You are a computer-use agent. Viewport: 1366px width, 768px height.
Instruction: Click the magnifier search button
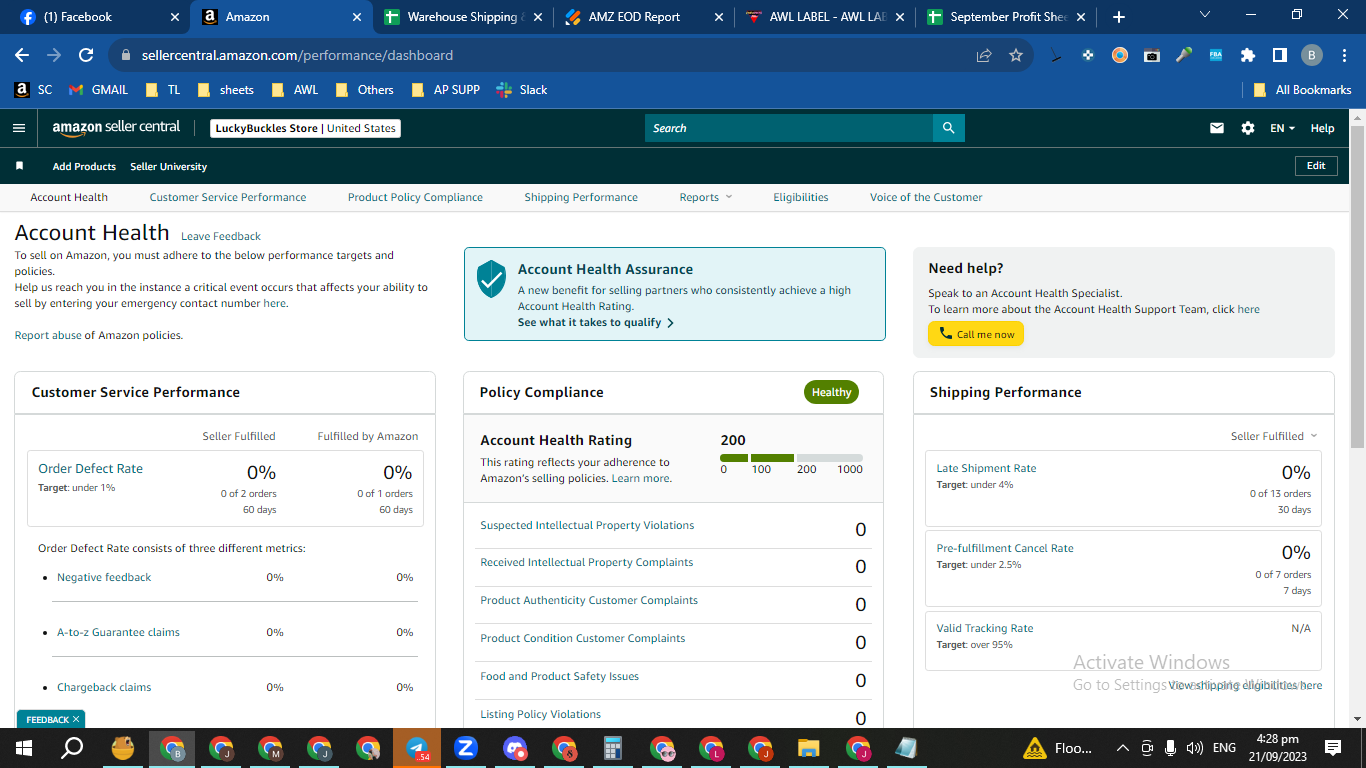[949, 128]
